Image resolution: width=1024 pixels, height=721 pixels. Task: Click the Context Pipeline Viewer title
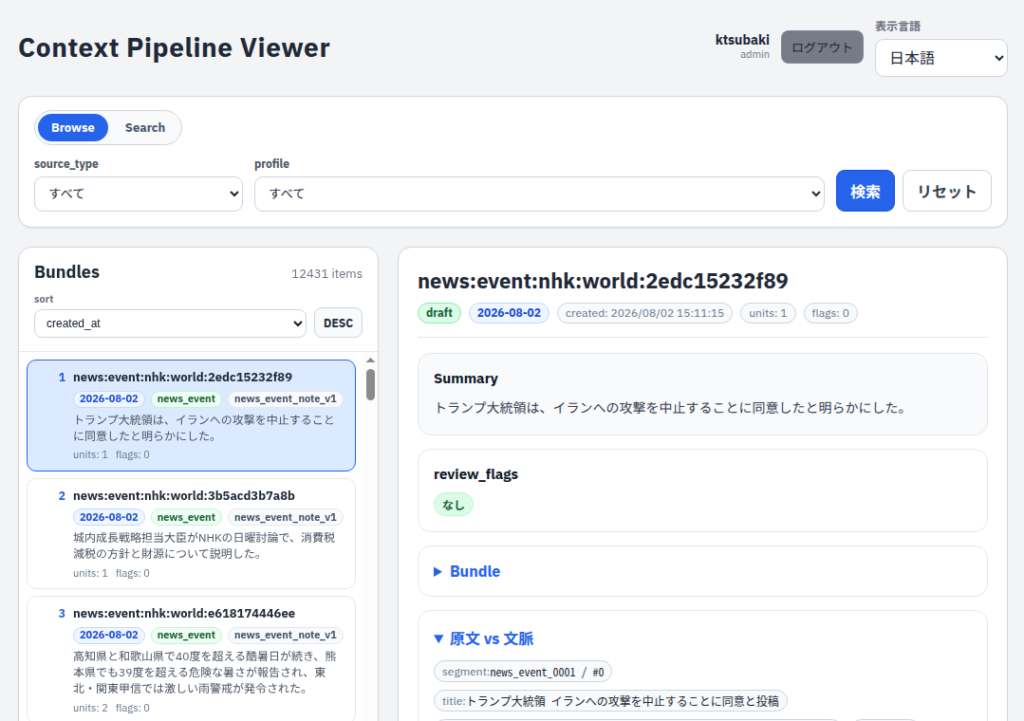[x=174, y=48]
